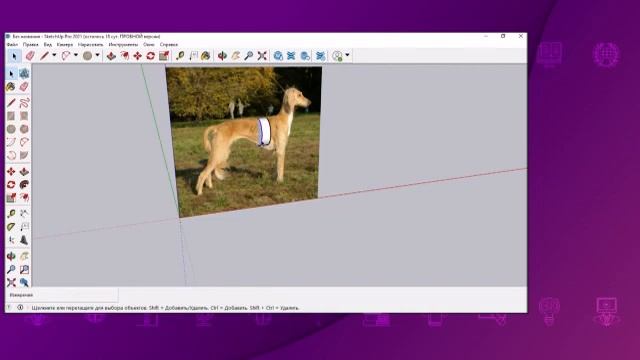The width and height of the screenshot is (640, 360).
Task: Select the Dimension tool
Action: 24,213
